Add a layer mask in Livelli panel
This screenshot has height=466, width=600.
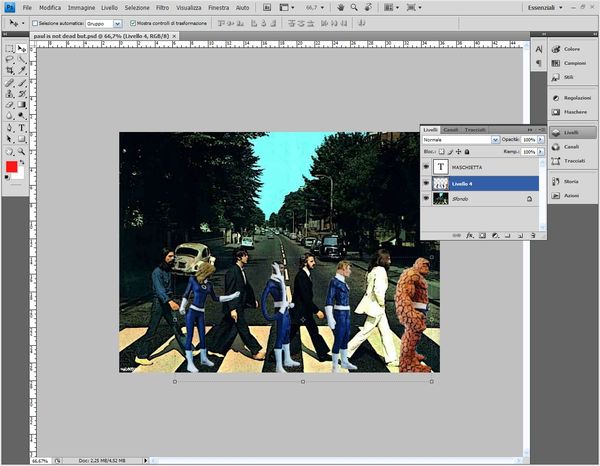pos(483,236)
